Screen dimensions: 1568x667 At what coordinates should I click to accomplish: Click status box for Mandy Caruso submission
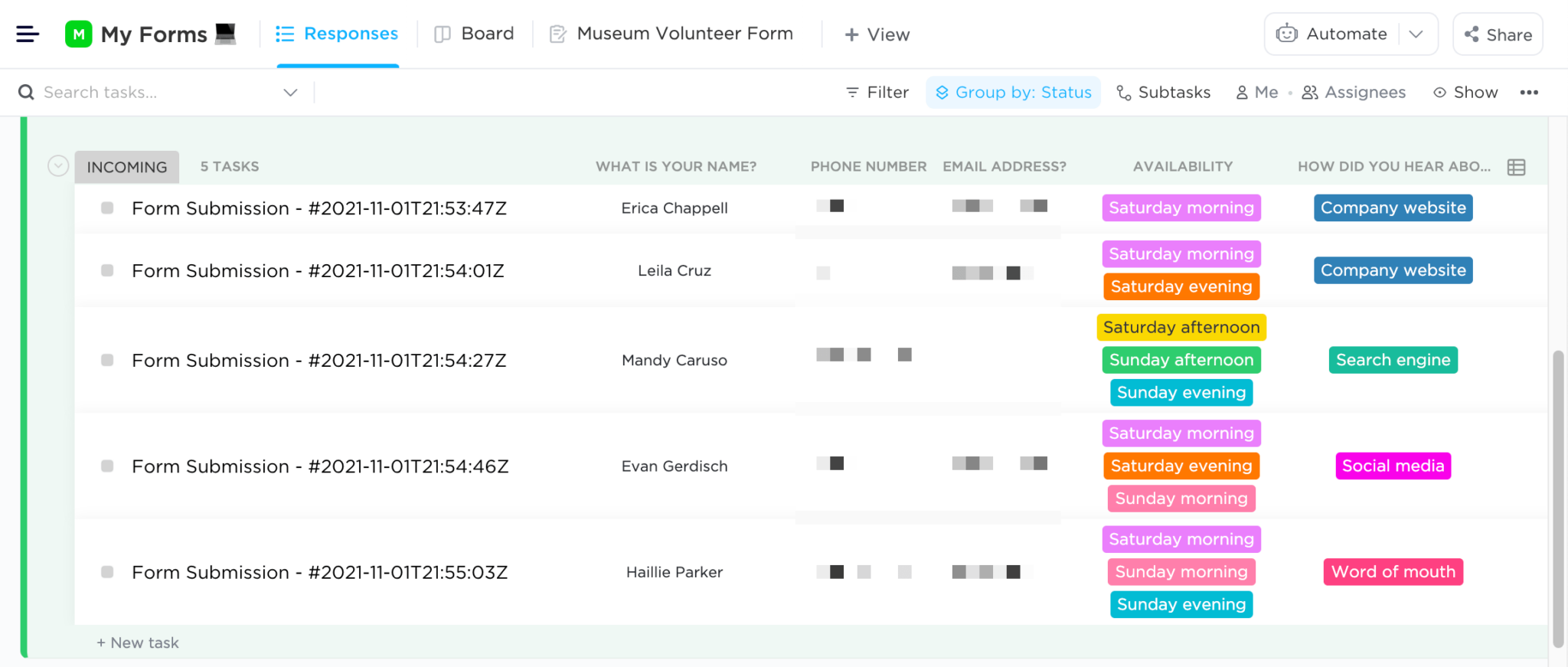coord(107,360)
